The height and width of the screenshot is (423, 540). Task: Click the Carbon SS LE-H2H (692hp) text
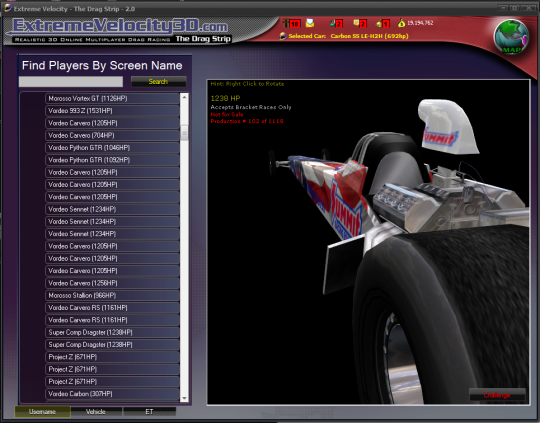(x=369, y=36)
